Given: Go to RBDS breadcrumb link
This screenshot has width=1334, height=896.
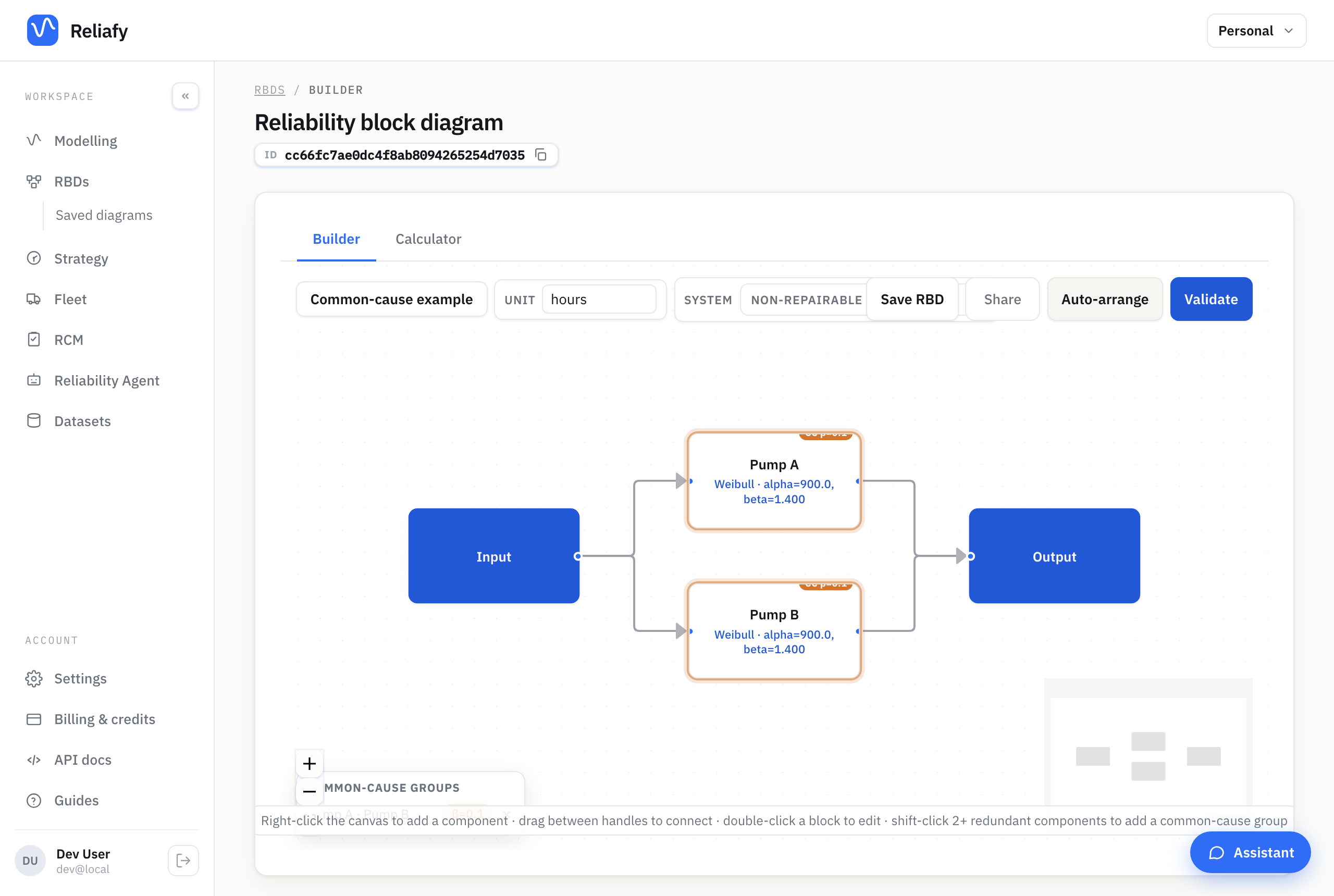Looking at the screenshot, I should [x=269, y=90].
